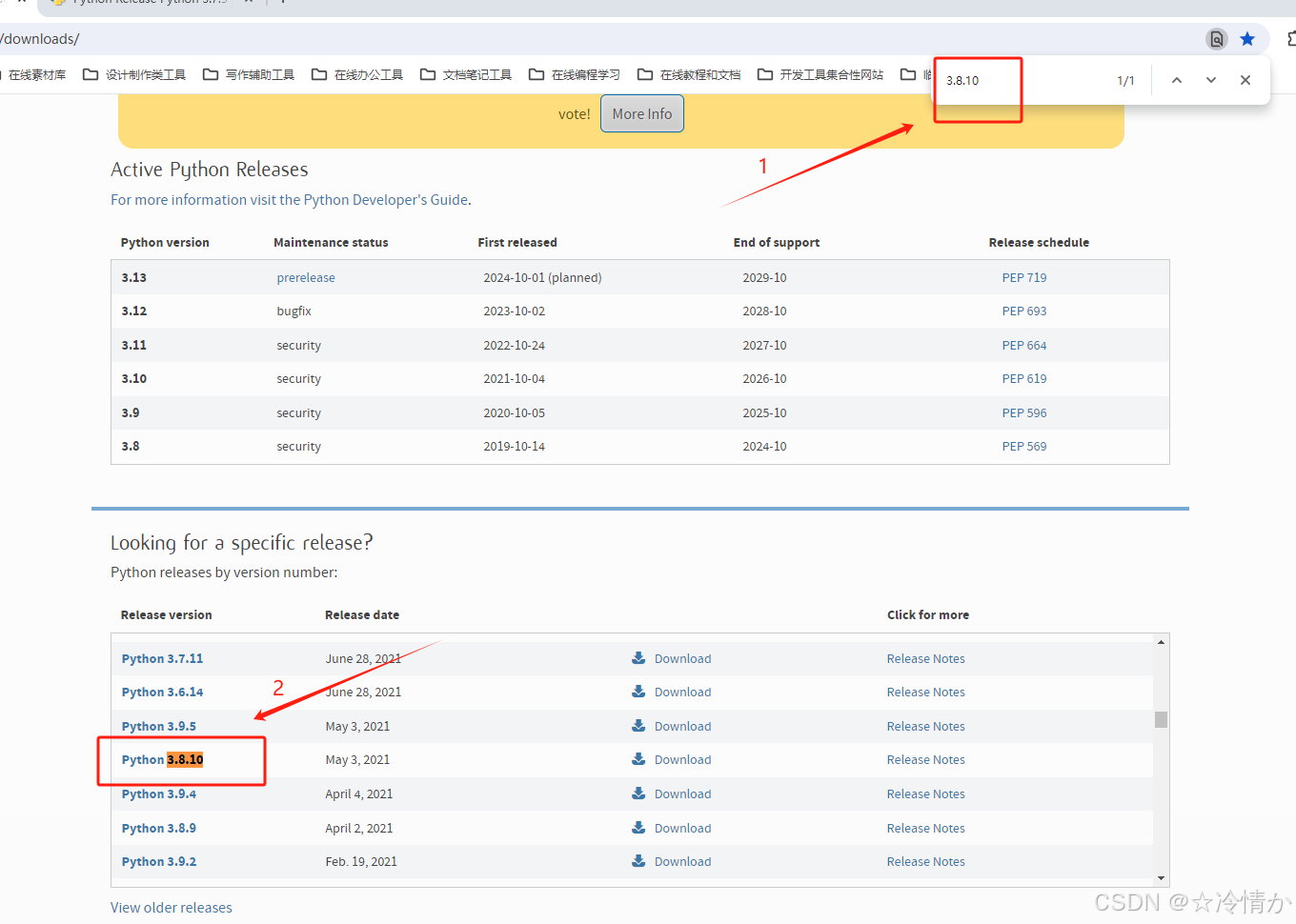This screenshot has width=1296, height=924.
Task: Open Release Notes for Python 3.6.14
Action: 925,693
